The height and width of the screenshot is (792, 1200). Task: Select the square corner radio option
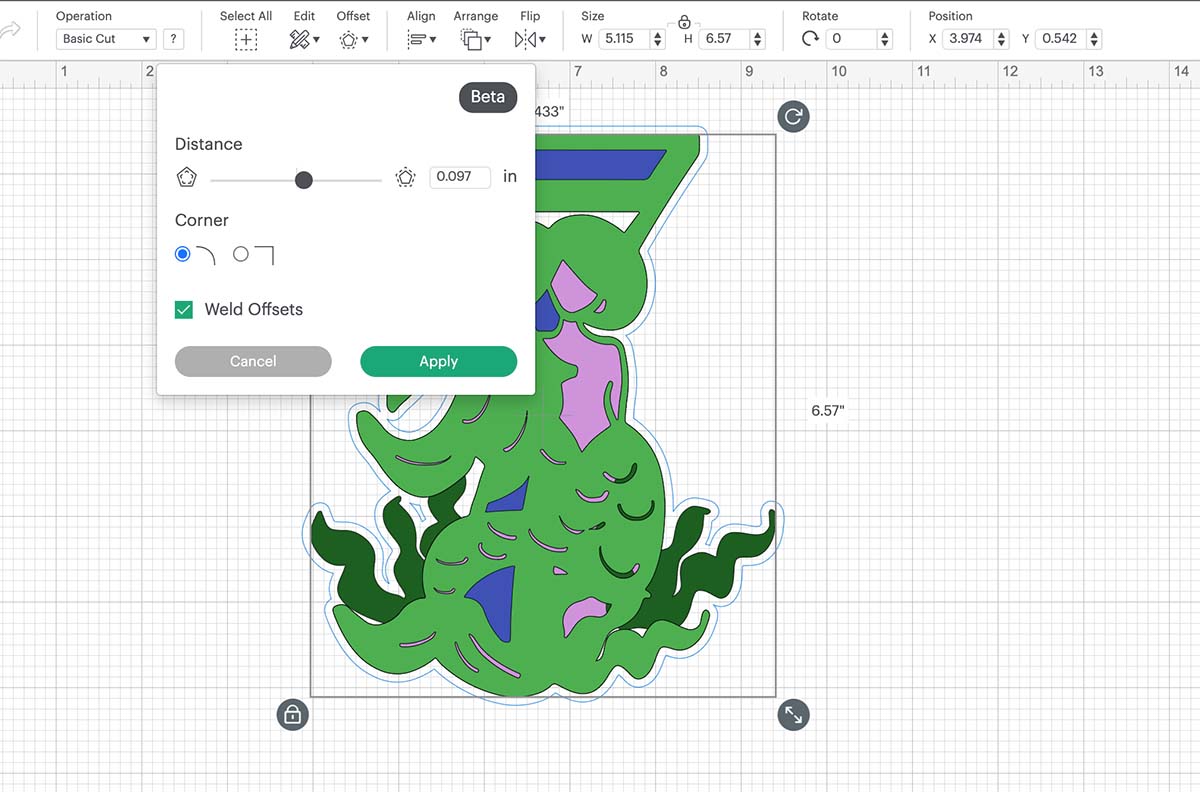(241, 254)
